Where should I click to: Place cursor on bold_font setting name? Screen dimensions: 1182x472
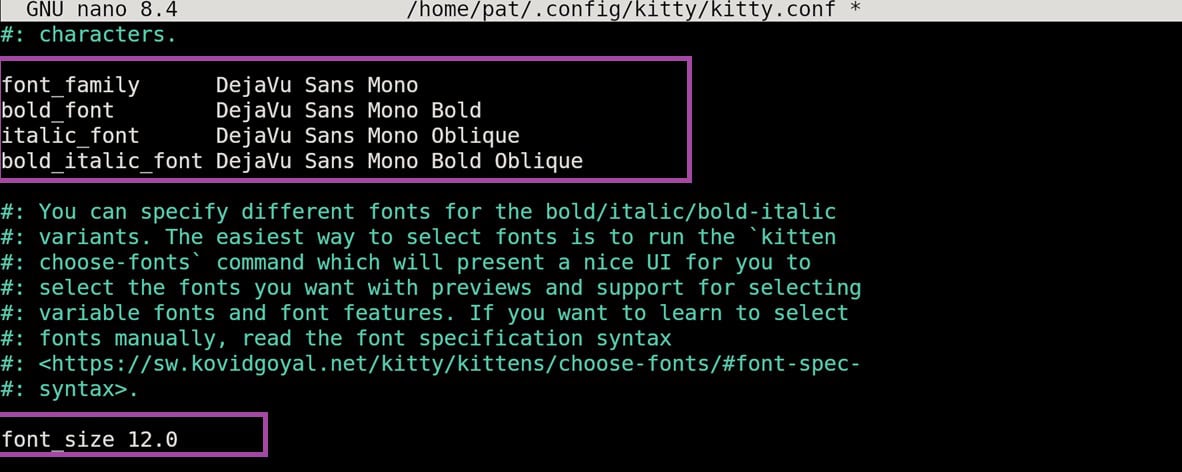tap(57, 110)
